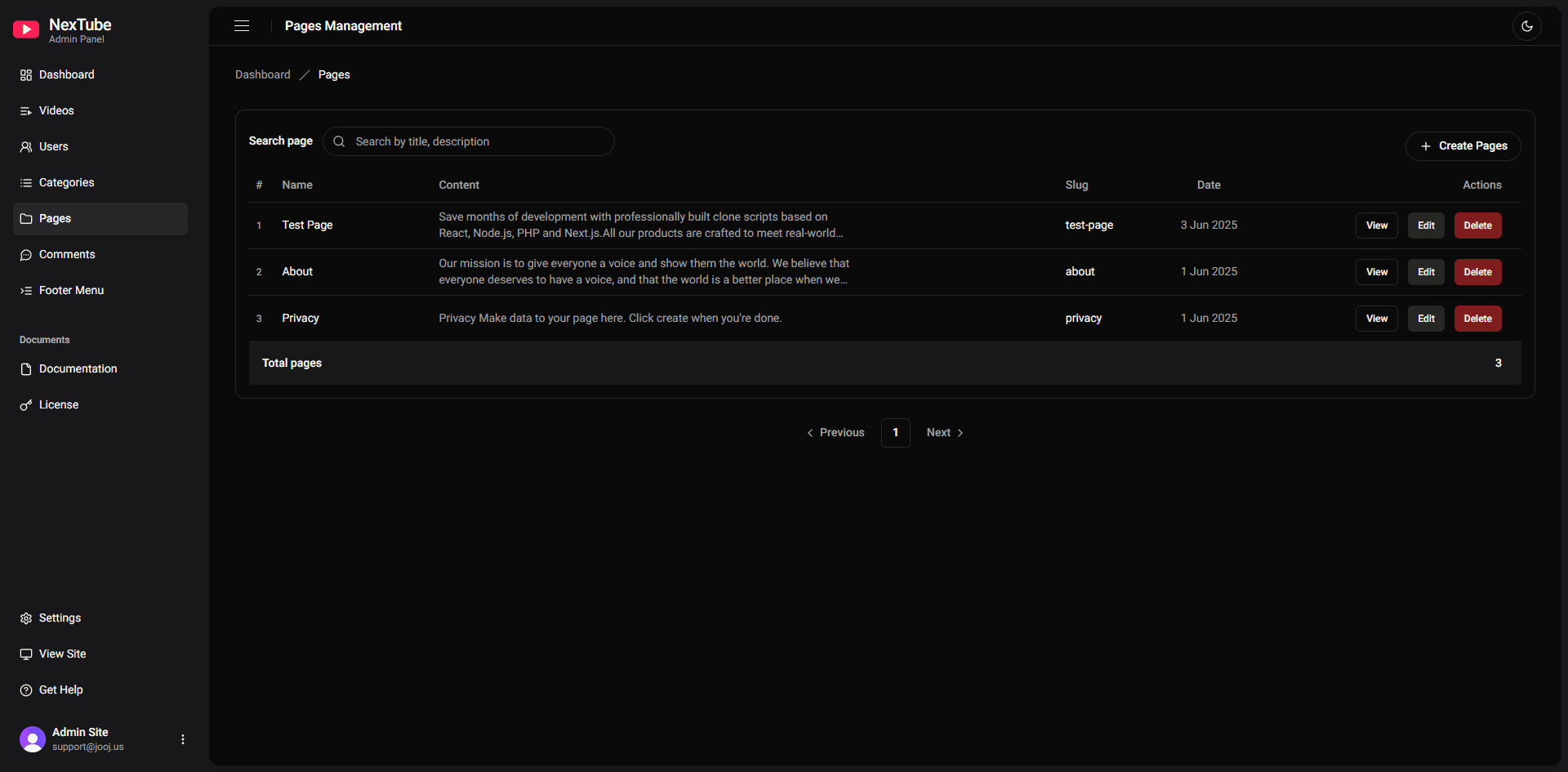The image size is (1568, 772).
Task: Click the Test Page name cell
Action: tap(307, 225)
